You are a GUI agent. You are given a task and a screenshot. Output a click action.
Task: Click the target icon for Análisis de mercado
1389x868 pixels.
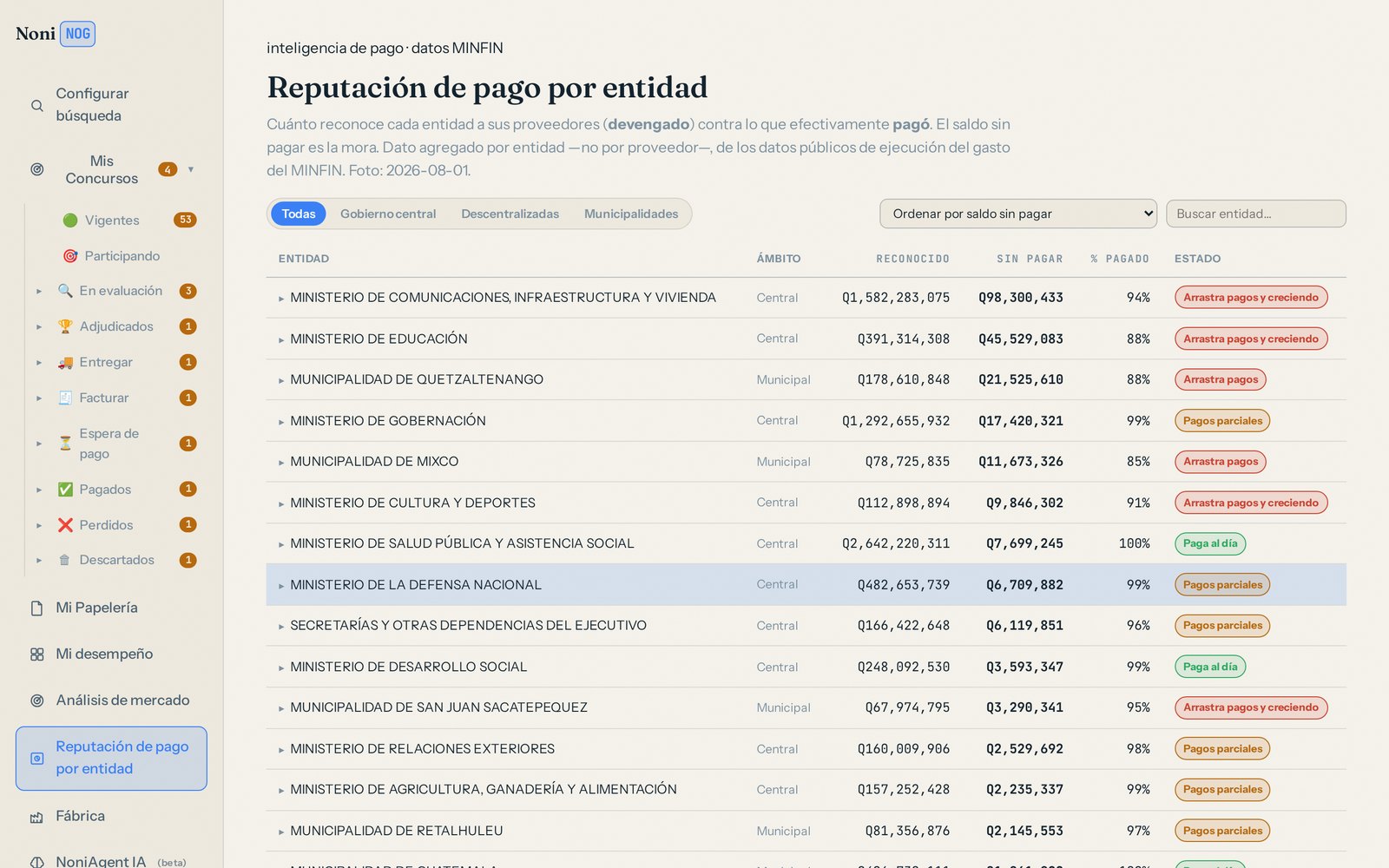pyautogui.click(x=36, y=700)
